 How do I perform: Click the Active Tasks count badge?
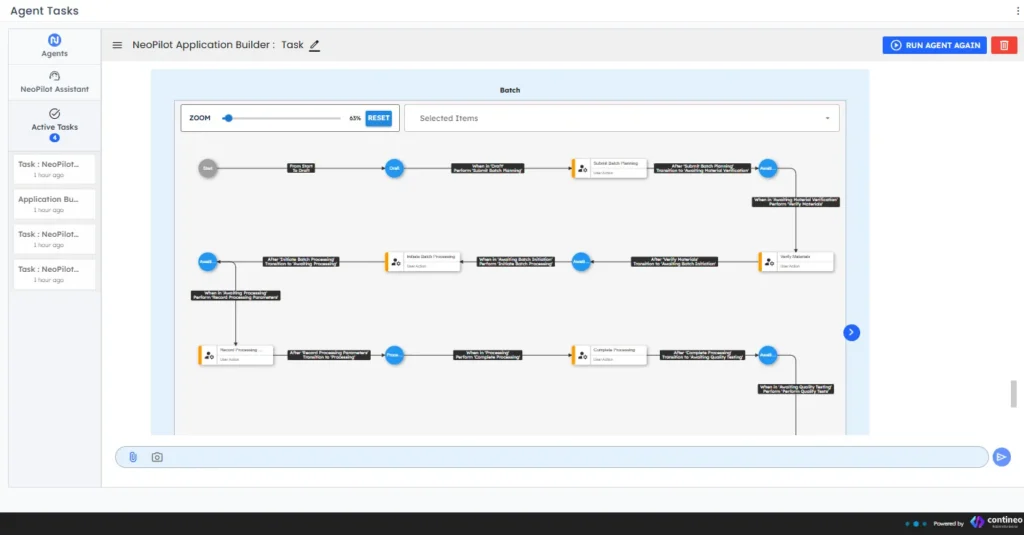click(x=54, y=138)
